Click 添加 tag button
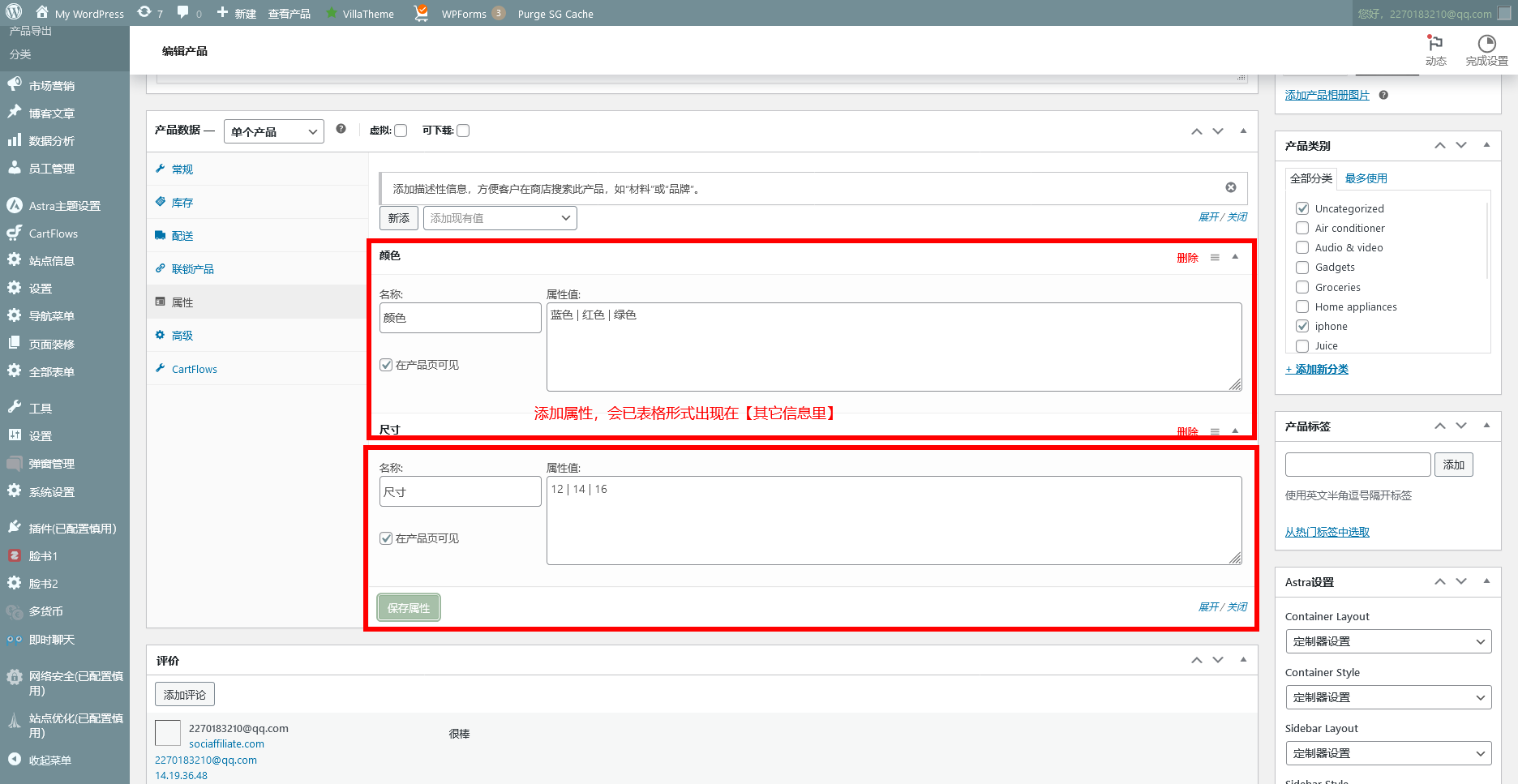 click(1454, 465)
